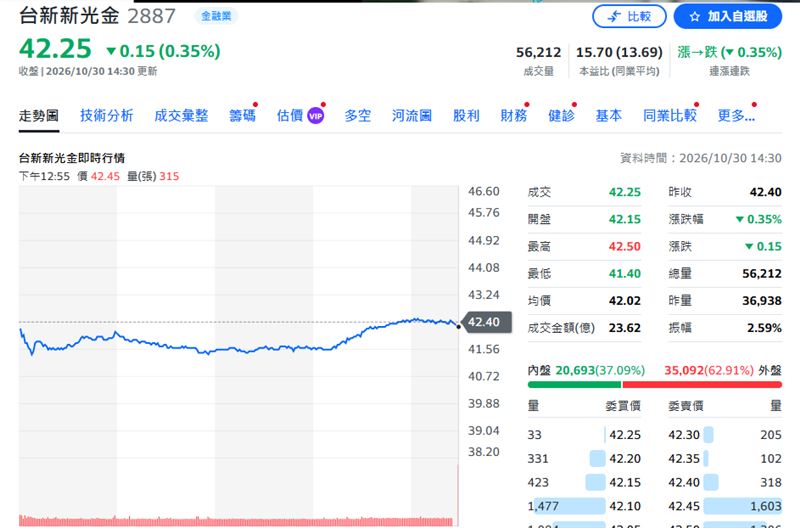The height and width of the screenshot is (528, 800).
Task: Click the 均價 value 42.02
Action: click(624, 301)
